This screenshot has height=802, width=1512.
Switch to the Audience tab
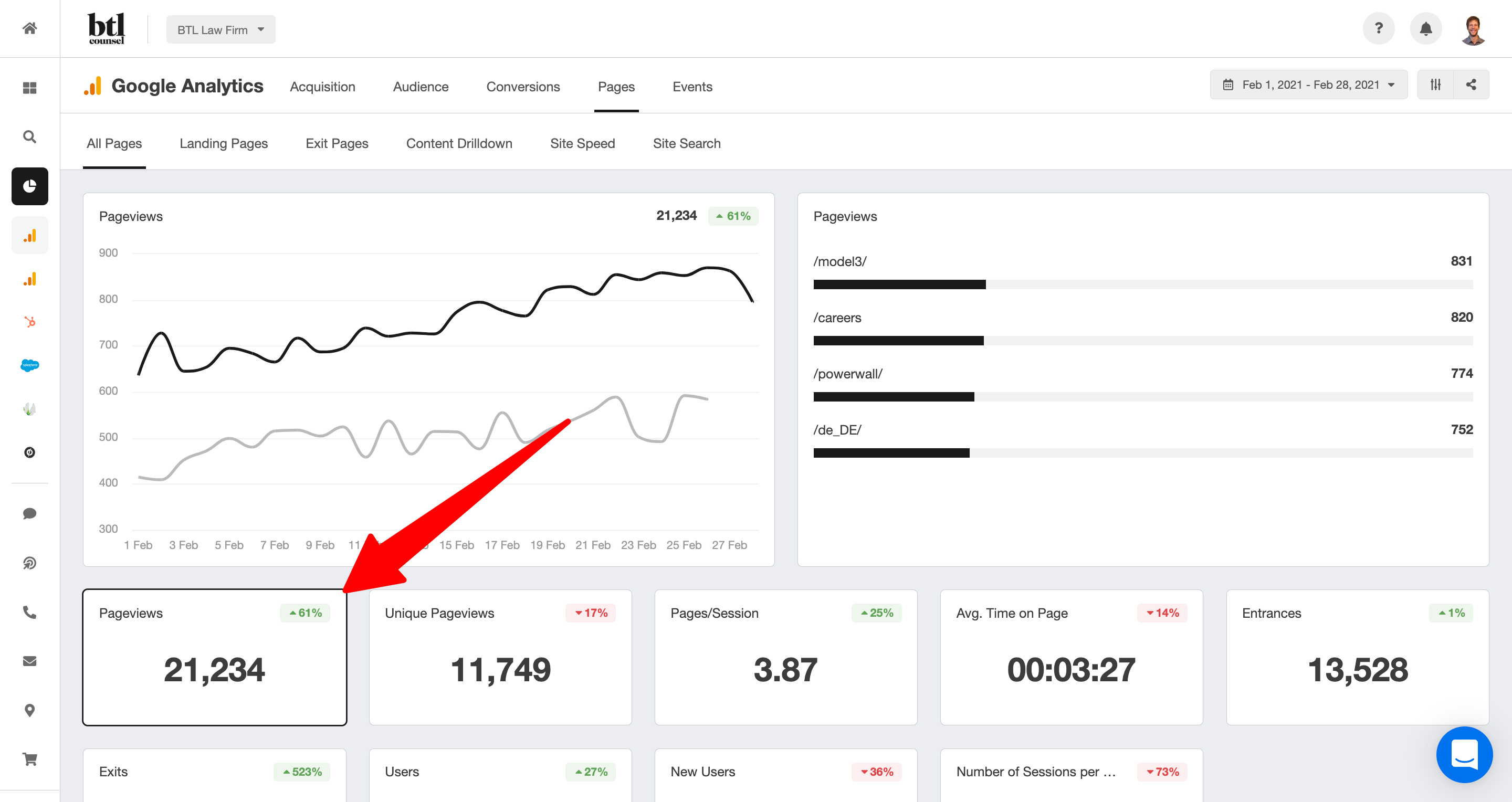tap(420, 87)
